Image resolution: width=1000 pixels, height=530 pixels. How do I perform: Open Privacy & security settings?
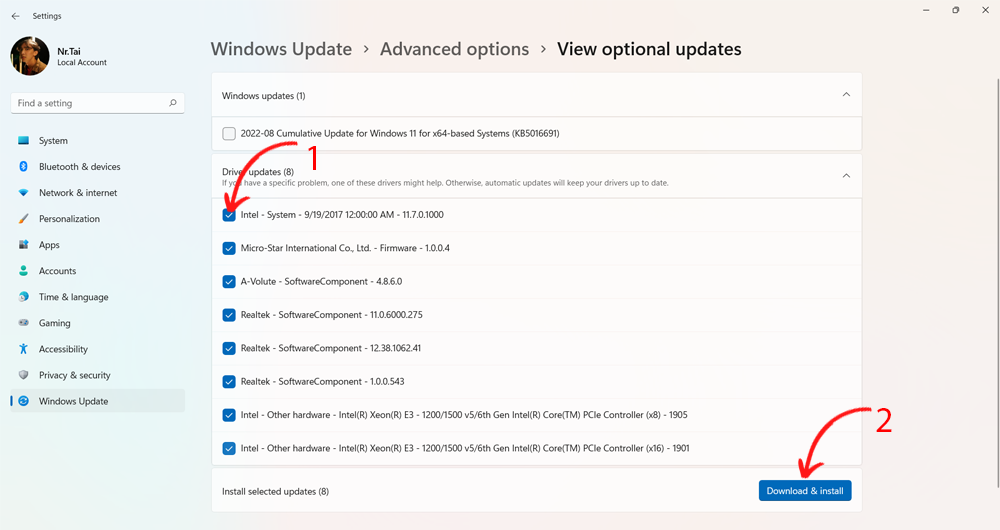[x=98, y=375]
